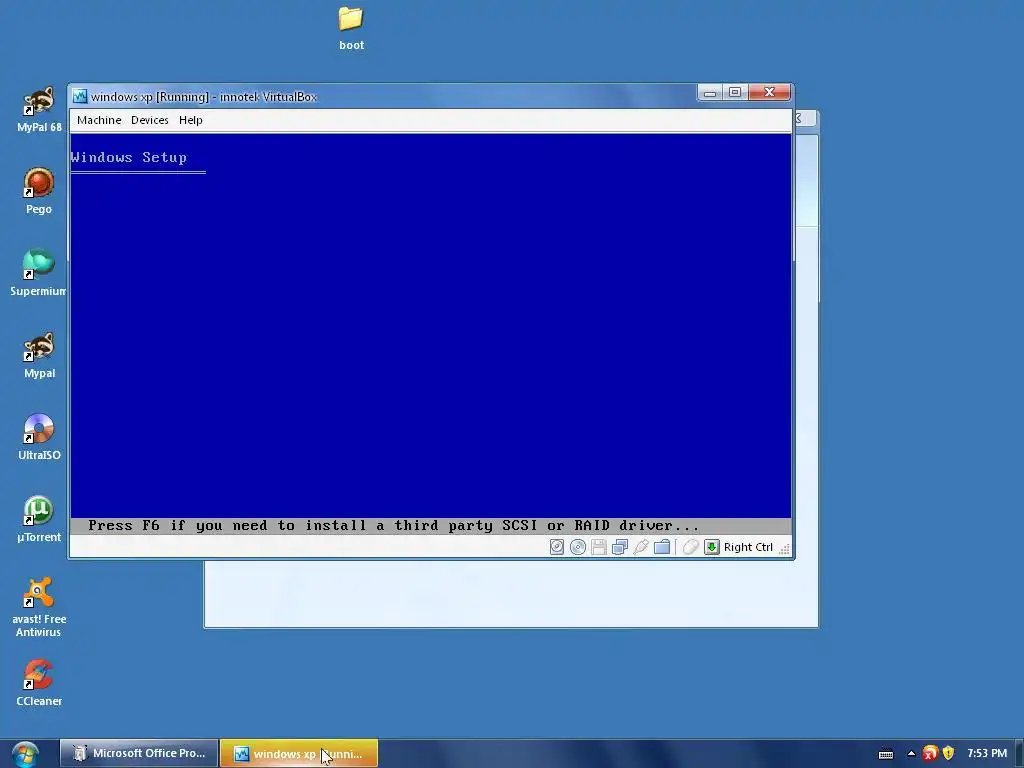1024x768 pixels.
Task: Click the Show desktop strip
Action: coord(1019,754)
